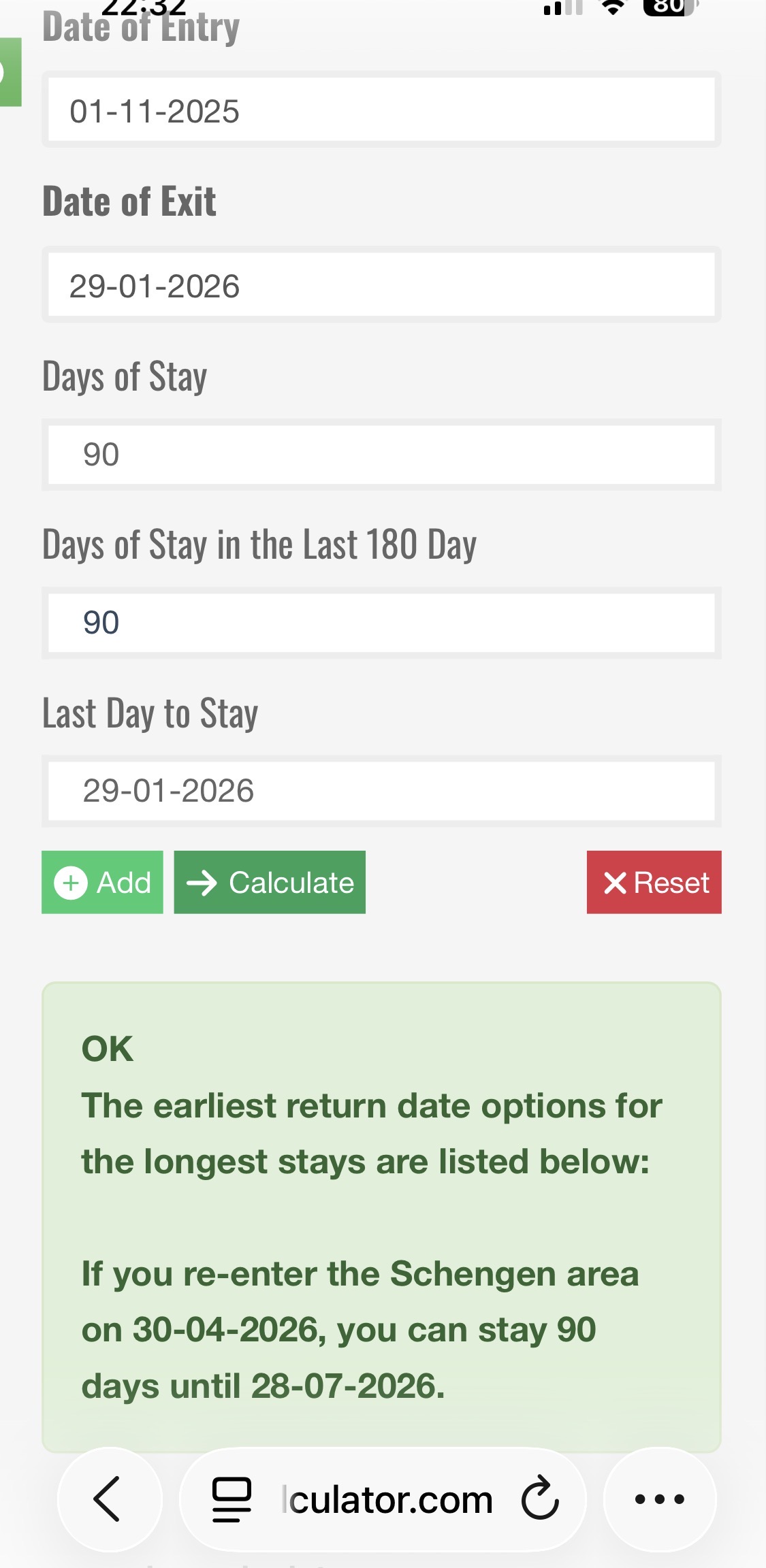
Task: Tap the page settings icon in address bar
Action: (x=232, y=1499)
